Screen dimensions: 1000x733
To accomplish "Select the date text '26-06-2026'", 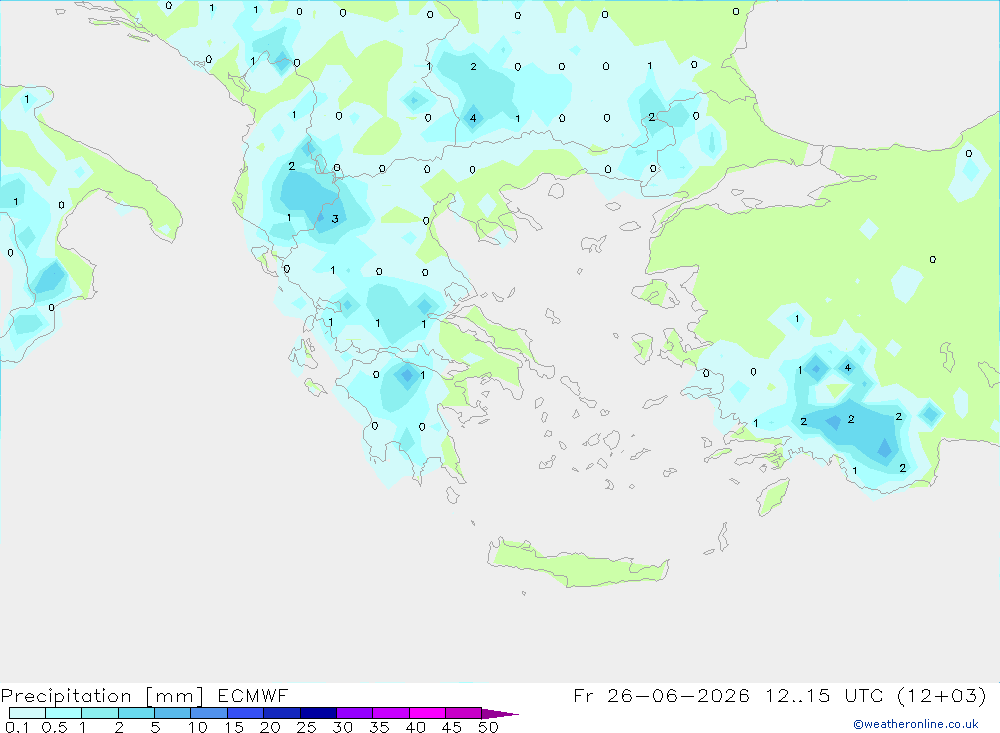I will pyautogui.click(x=678, y=695).
